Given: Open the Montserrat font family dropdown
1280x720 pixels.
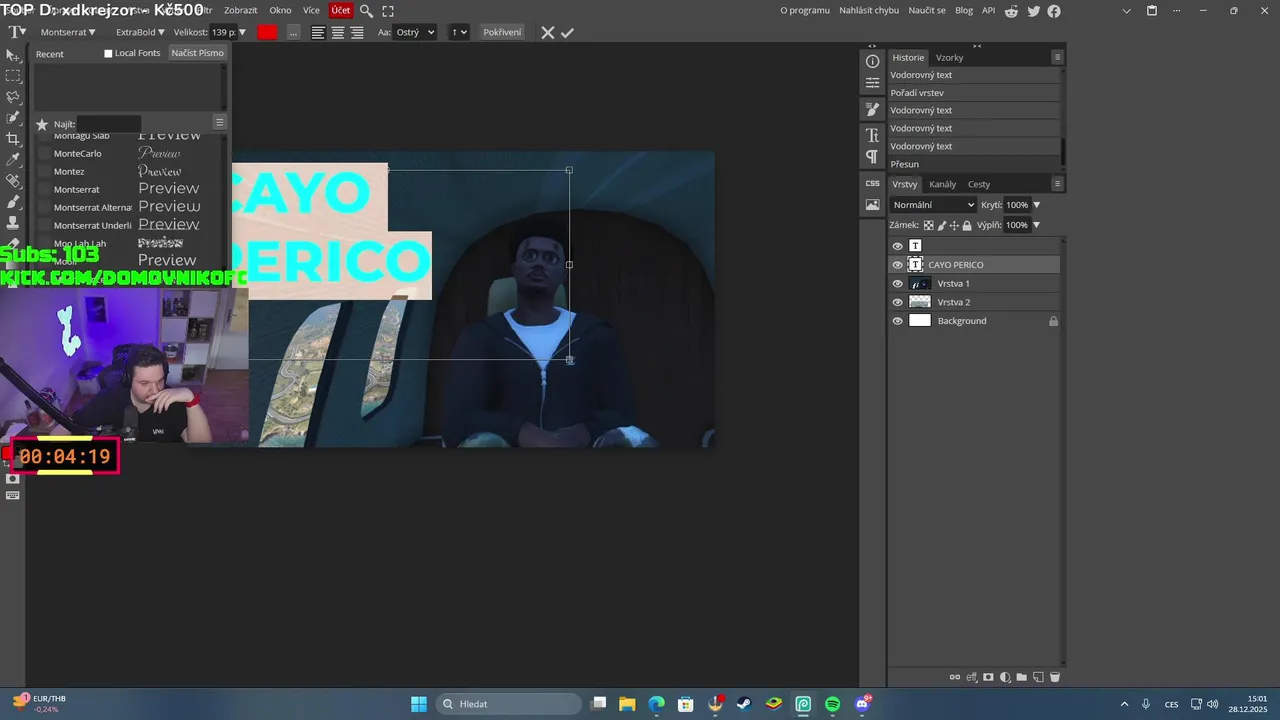Looking at the screenshot, I should click(x=68, y=32).
